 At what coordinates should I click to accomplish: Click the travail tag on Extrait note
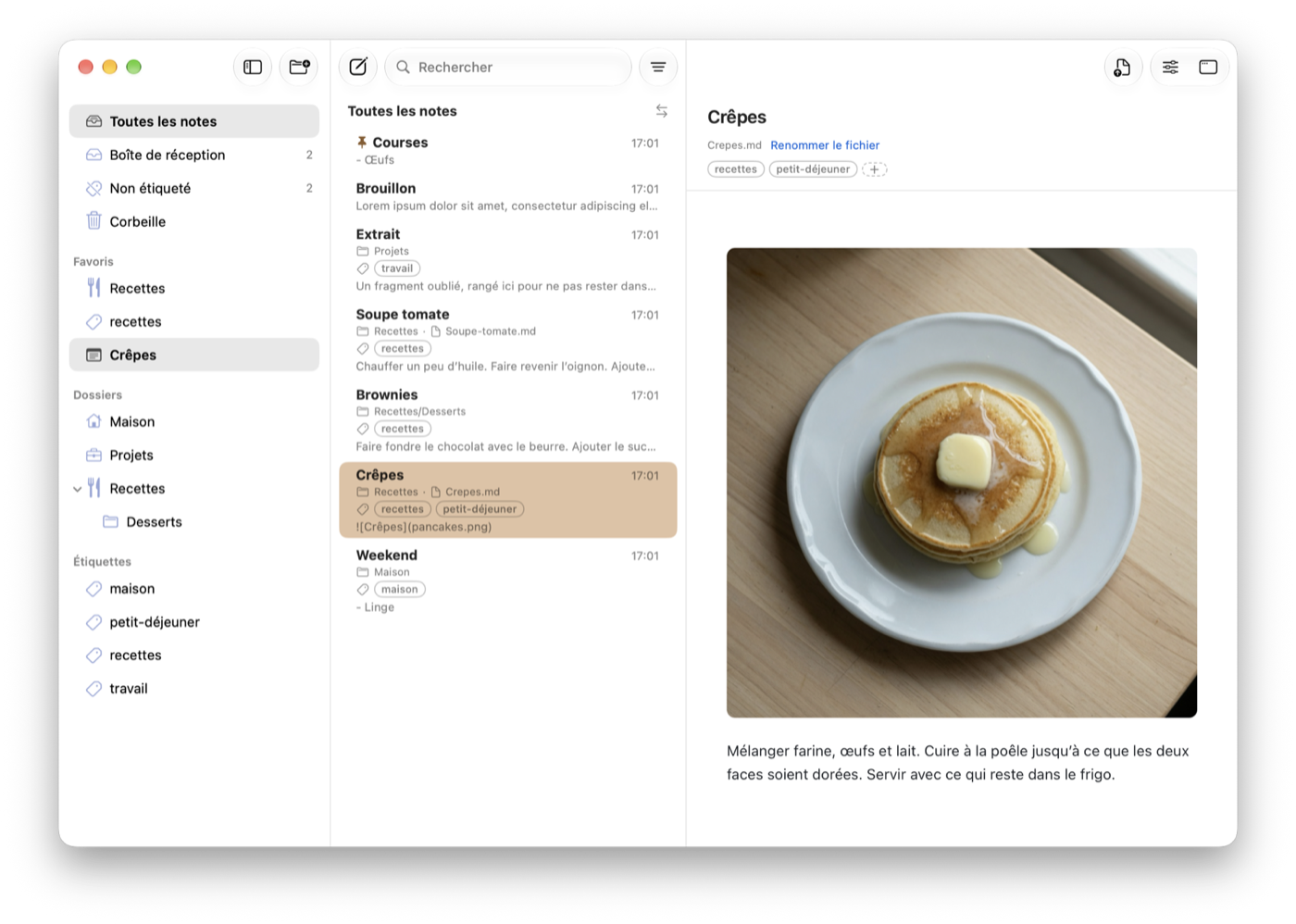click(x=397, y=268)
